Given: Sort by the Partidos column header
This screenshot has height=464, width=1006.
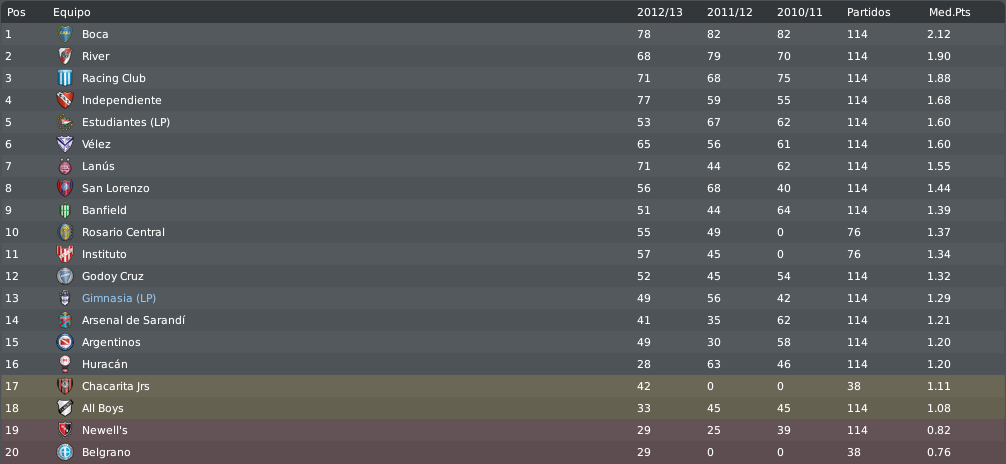Looking at the screenshot, I should (x=869, y=12).
